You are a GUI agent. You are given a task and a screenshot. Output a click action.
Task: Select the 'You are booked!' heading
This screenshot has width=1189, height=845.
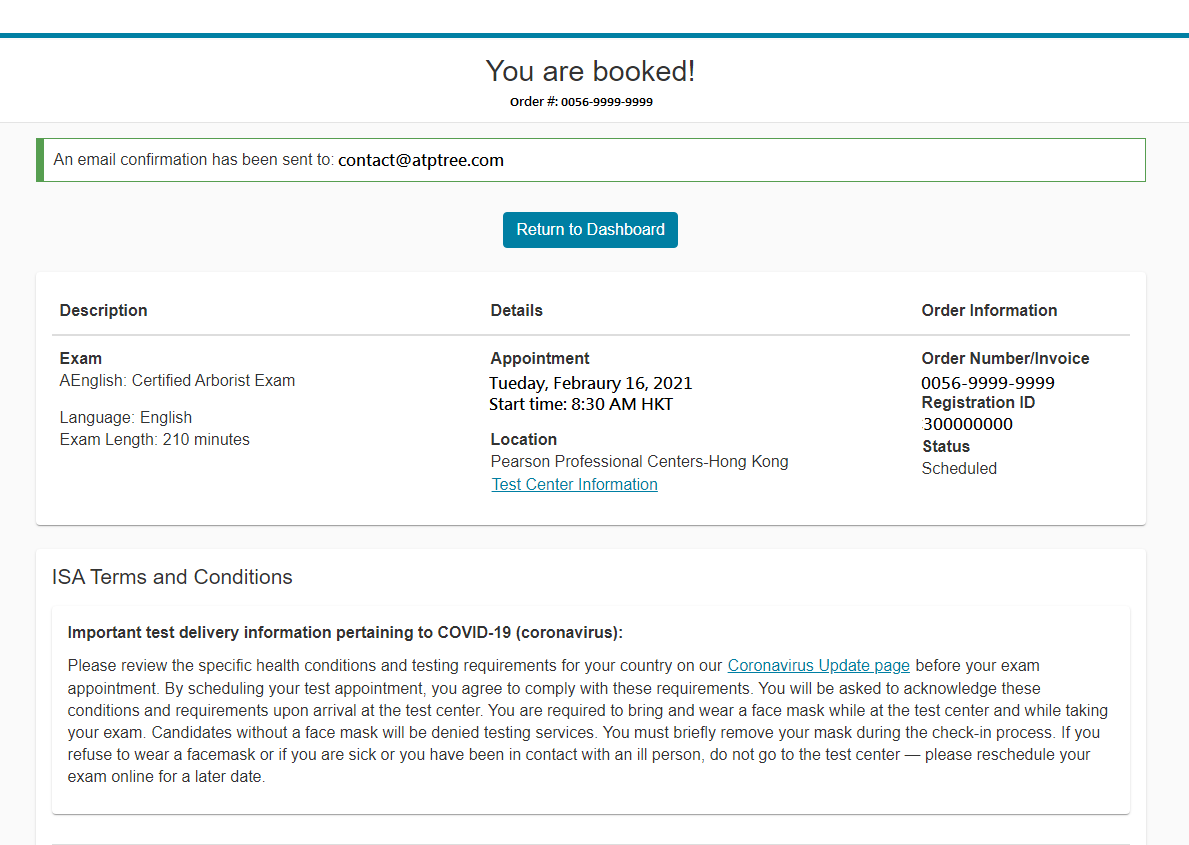(590, 71)
